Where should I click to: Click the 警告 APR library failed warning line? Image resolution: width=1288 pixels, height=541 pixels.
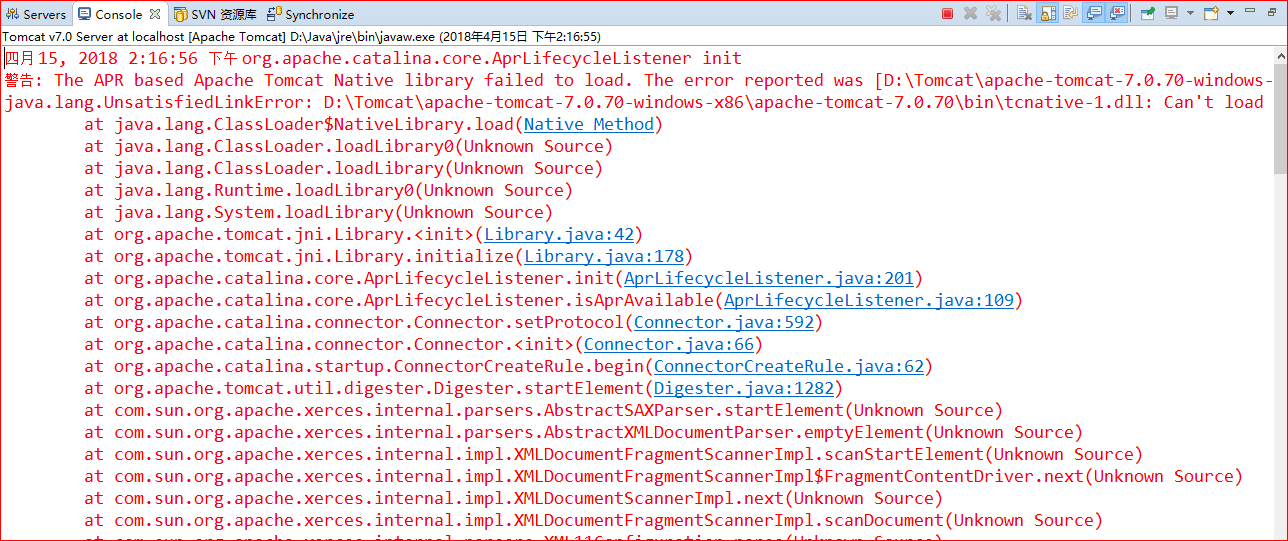coord(638,80)
